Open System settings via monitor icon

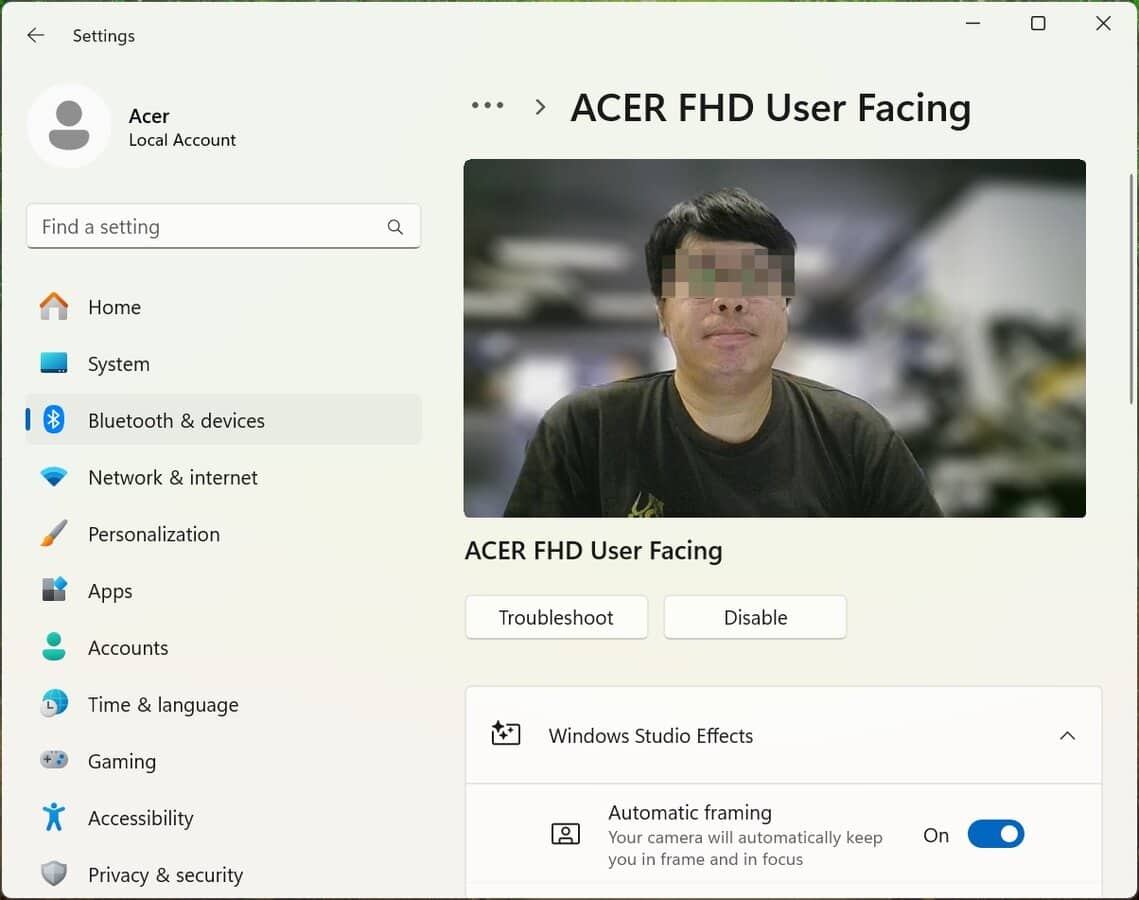(x=54, y=364)
